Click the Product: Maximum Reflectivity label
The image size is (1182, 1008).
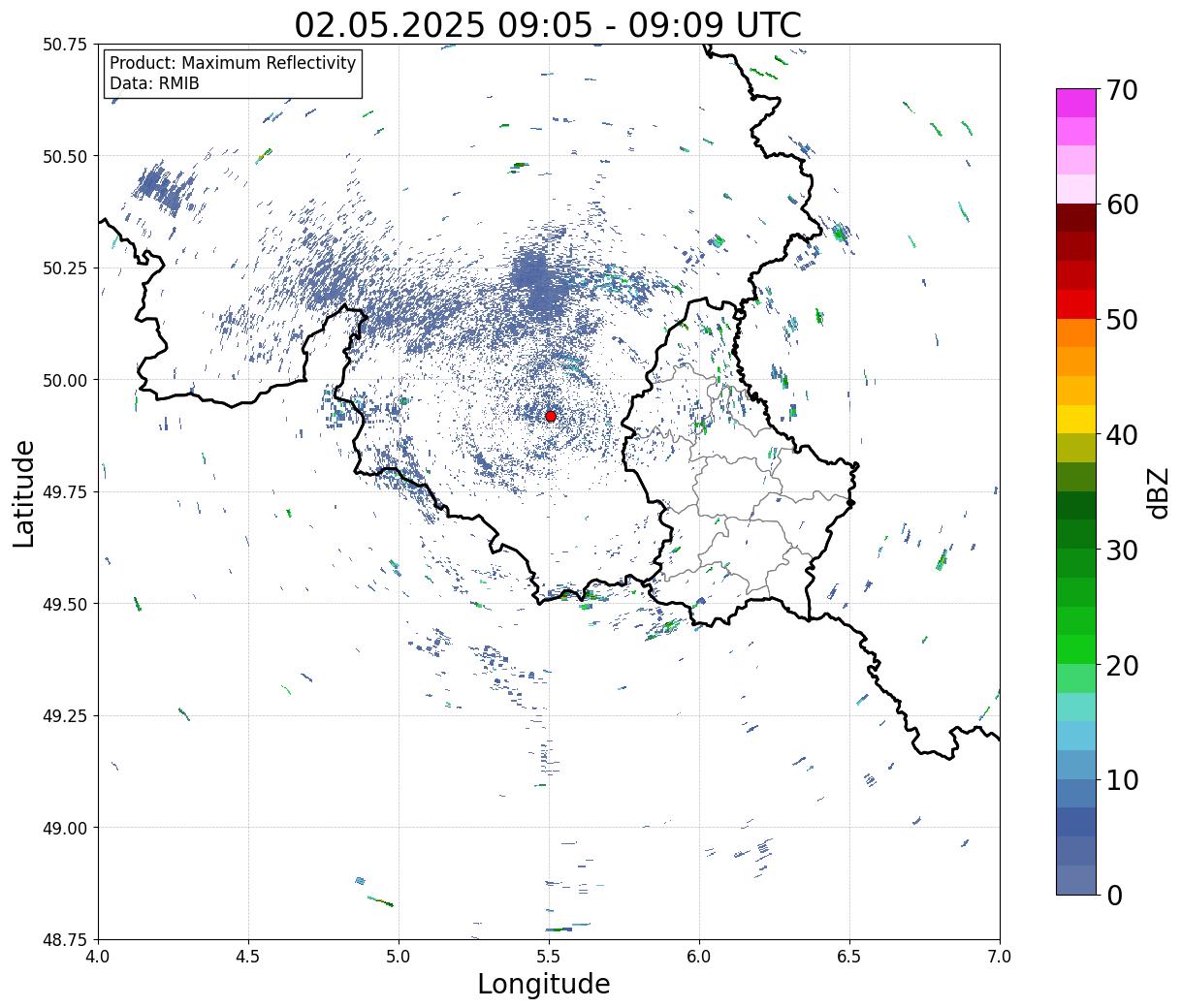pyautogui.click(x=233, y=63)
